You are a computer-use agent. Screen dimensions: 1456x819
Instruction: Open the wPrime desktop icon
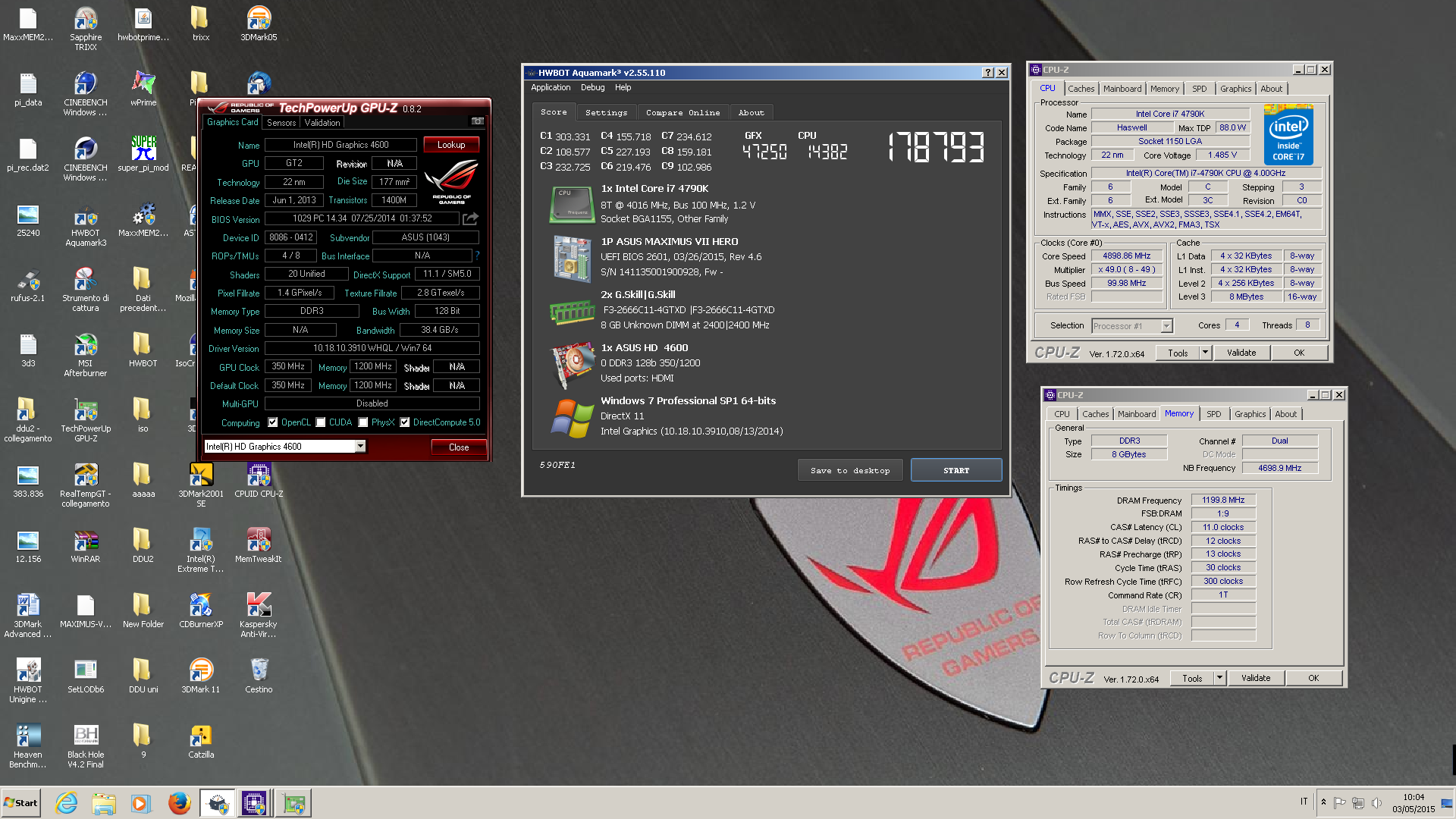(143, 89)
